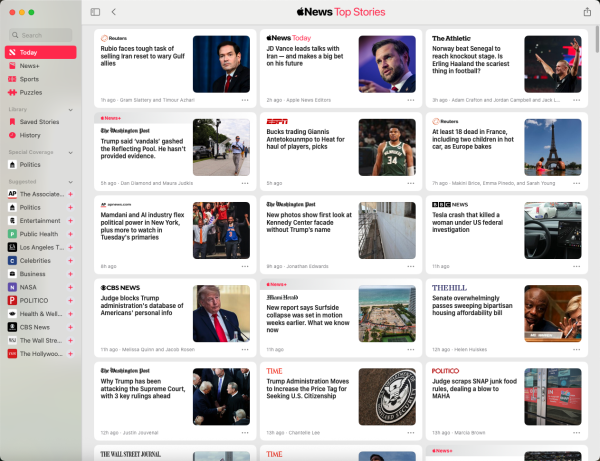This screenshot has height=461, width=600.
Task: Open the Today section
Action: coord(41,52)
